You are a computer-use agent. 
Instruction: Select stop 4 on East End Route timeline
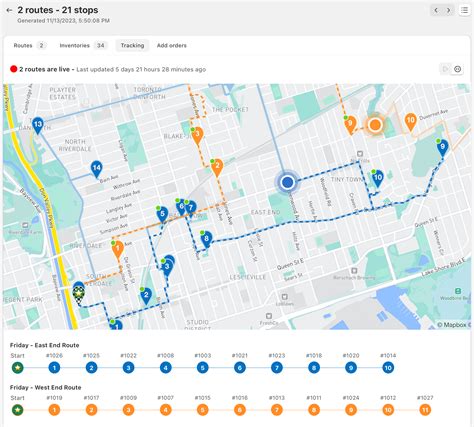click(166, 368)
